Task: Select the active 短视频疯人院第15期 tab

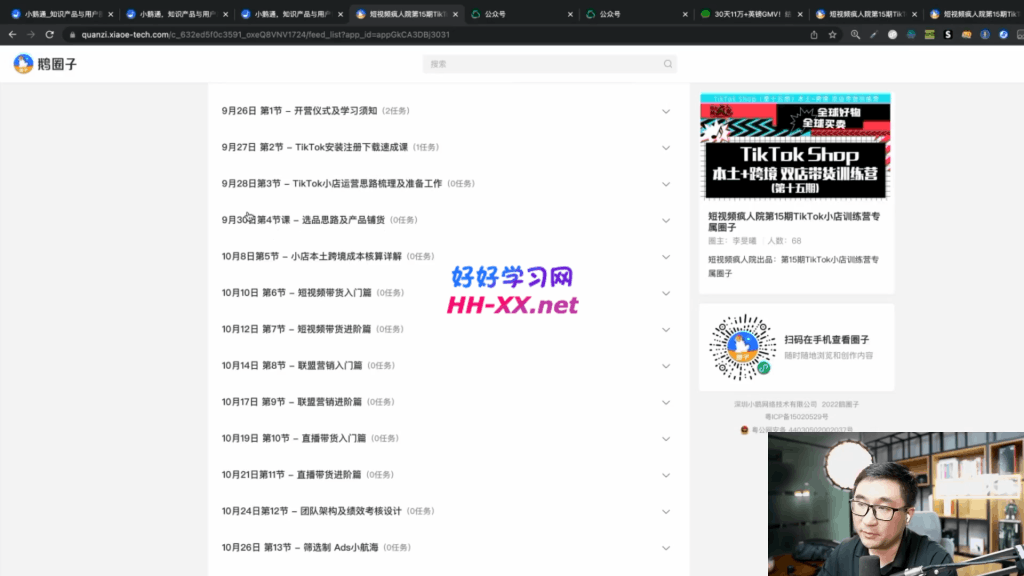Action: coord(406,14)
